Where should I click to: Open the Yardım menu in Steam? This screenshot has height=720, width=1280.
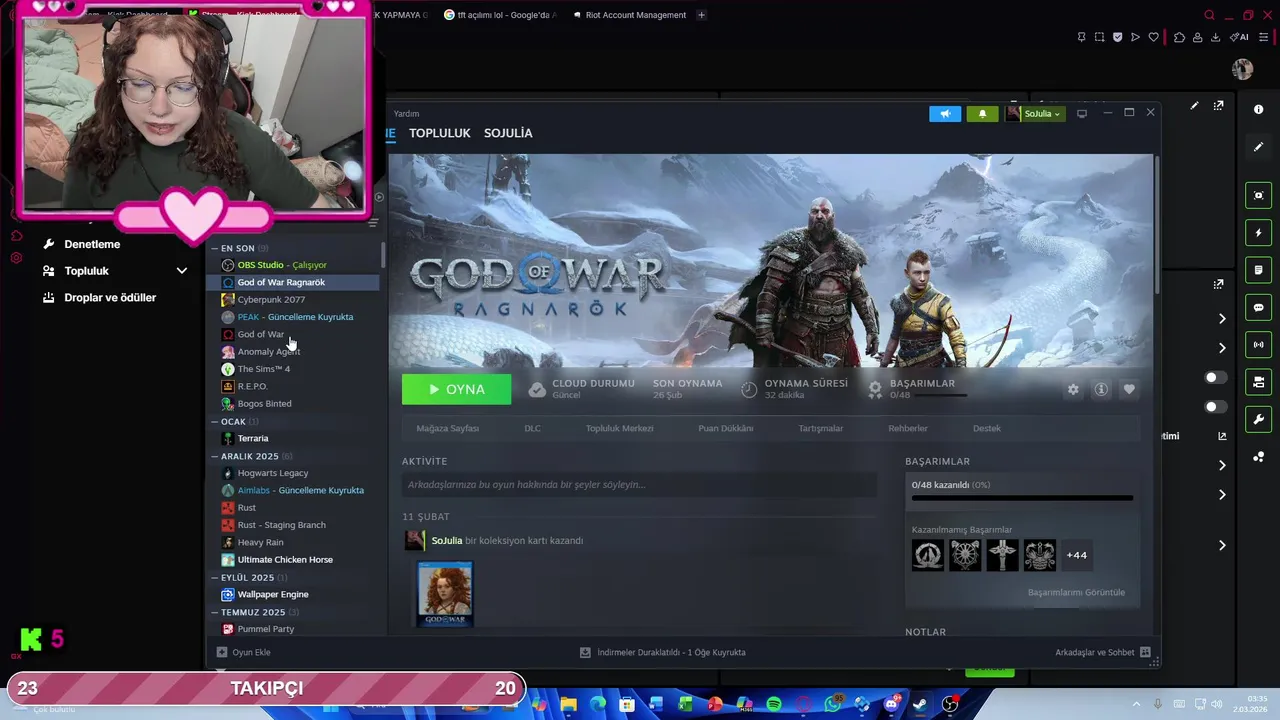(406, 113)
